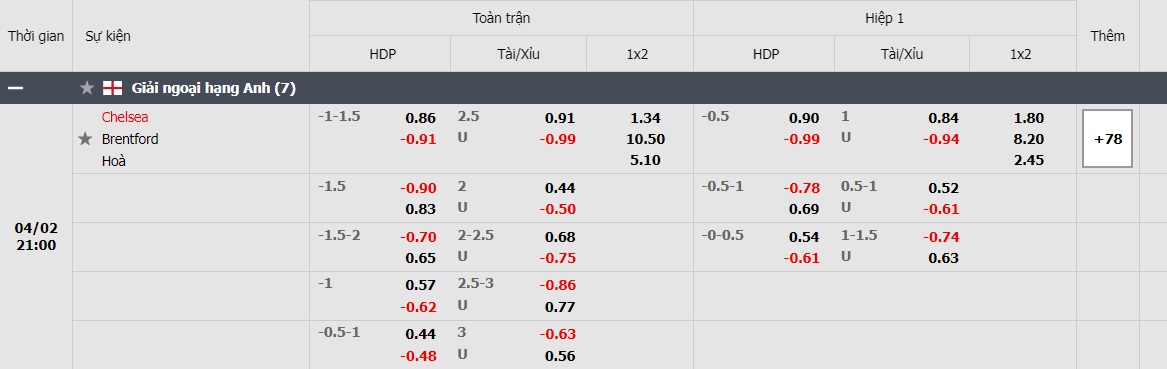Viewport: 1167px width, 369px height.
Task: Select first-half 1x2 odds 1.80
Action: pos(1029,118)
